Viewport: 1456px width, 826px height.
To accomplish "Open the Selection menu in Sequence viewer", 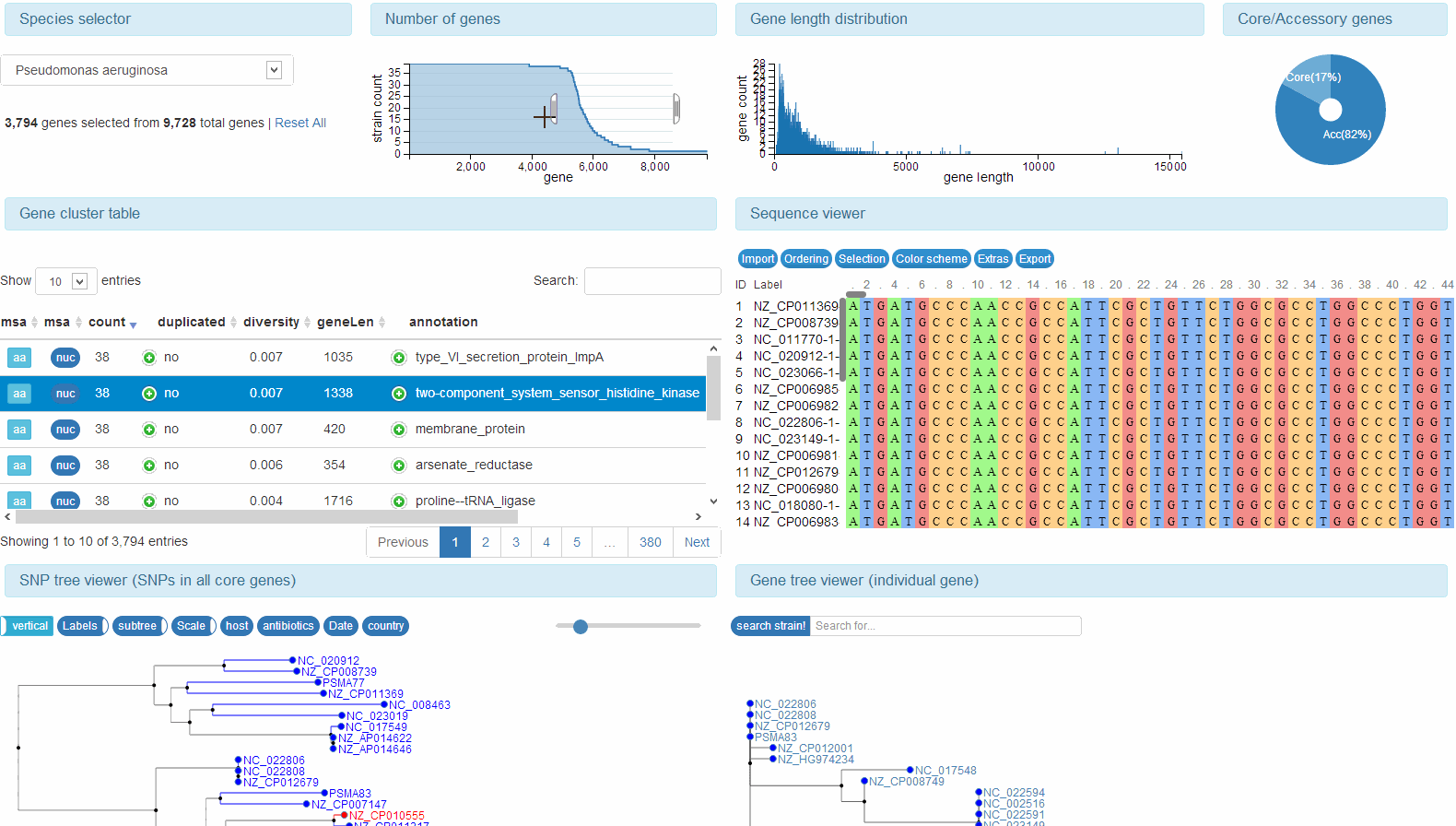I will [x=862, y=259].
